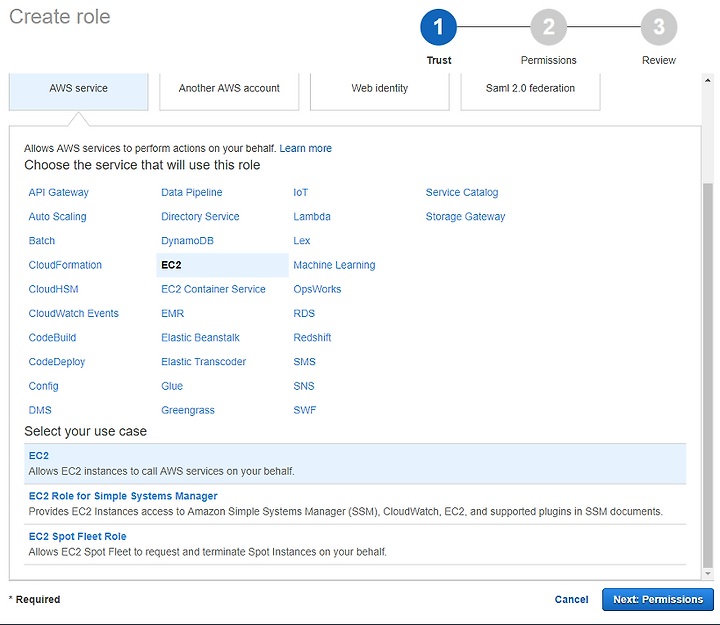The image size is (720, 625).
Task: Click step 2 Permissions circle
Action: [549, 27]
